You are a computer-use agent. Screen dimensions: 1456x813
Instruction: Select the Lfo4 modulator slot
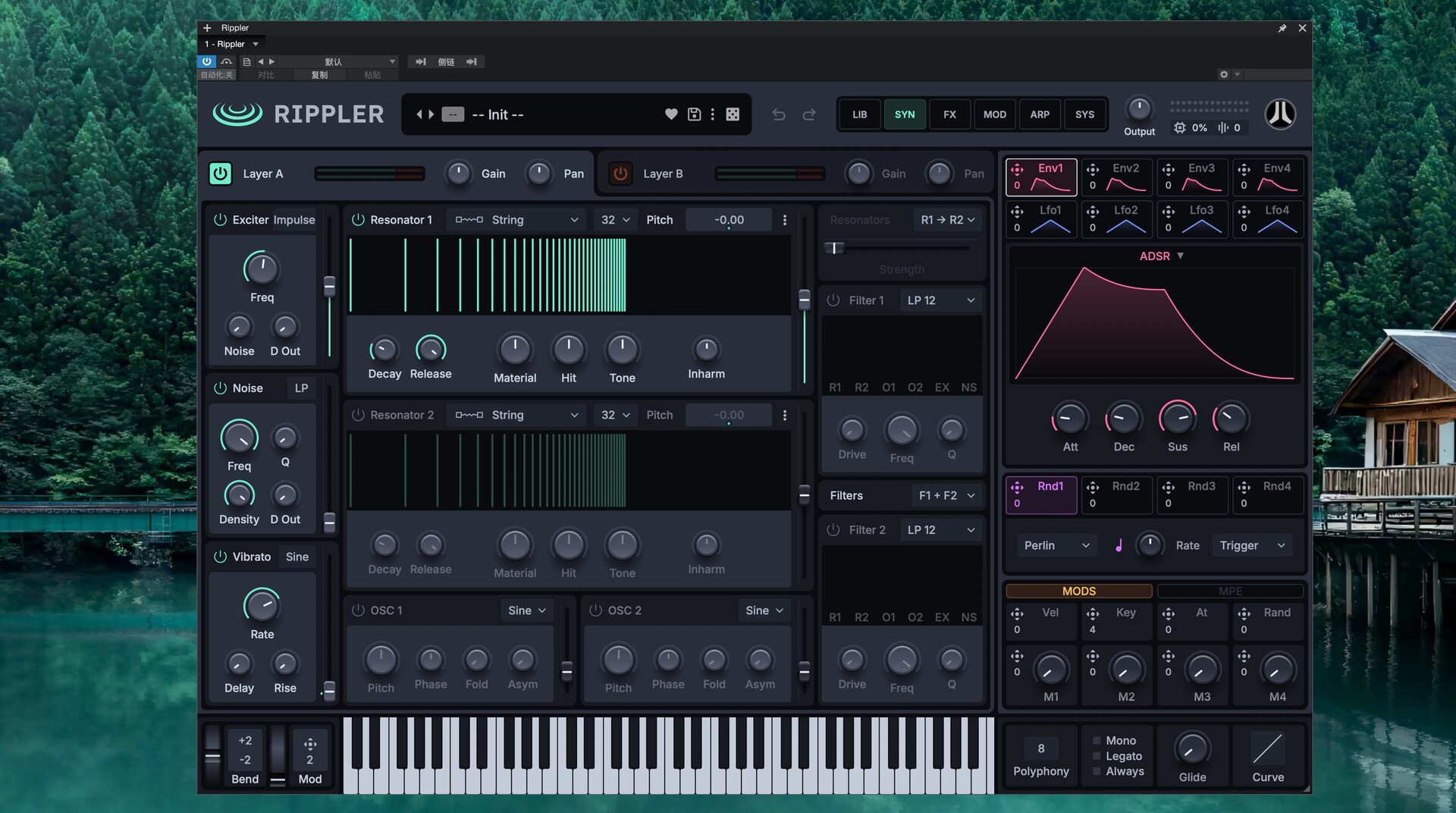pos(1268,218)
